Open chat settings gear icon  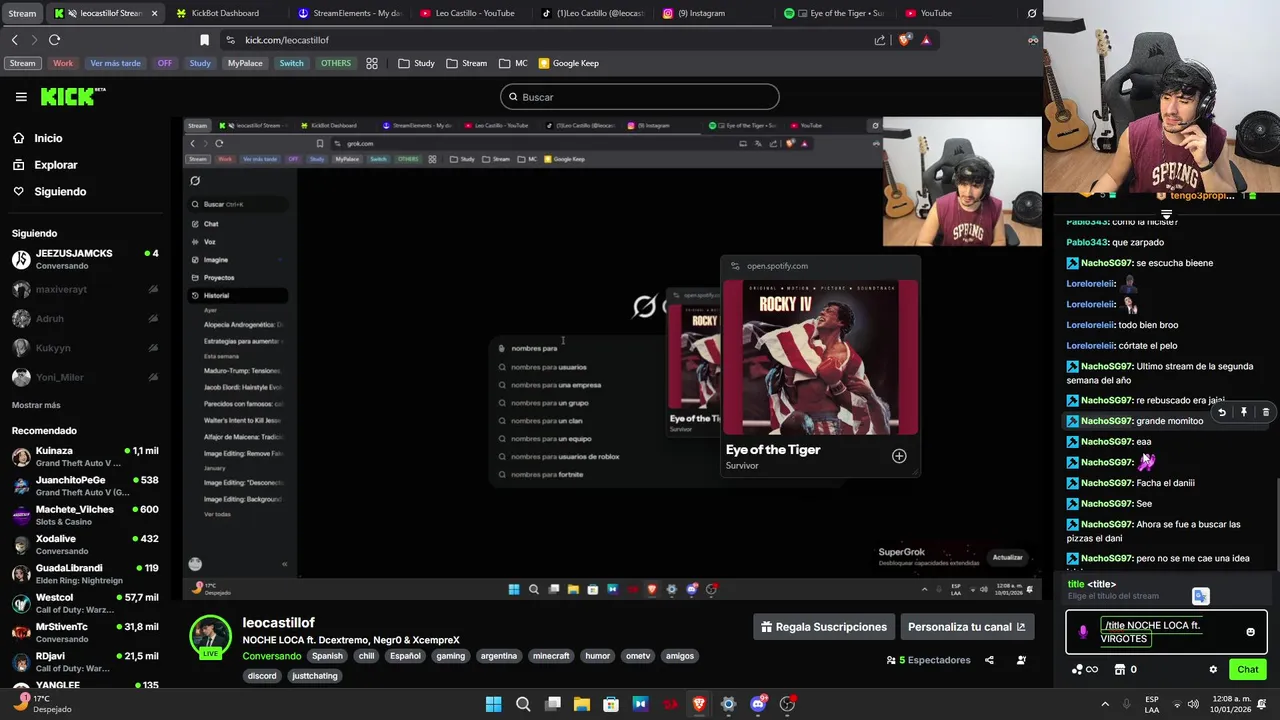[x=1213, y=670]
